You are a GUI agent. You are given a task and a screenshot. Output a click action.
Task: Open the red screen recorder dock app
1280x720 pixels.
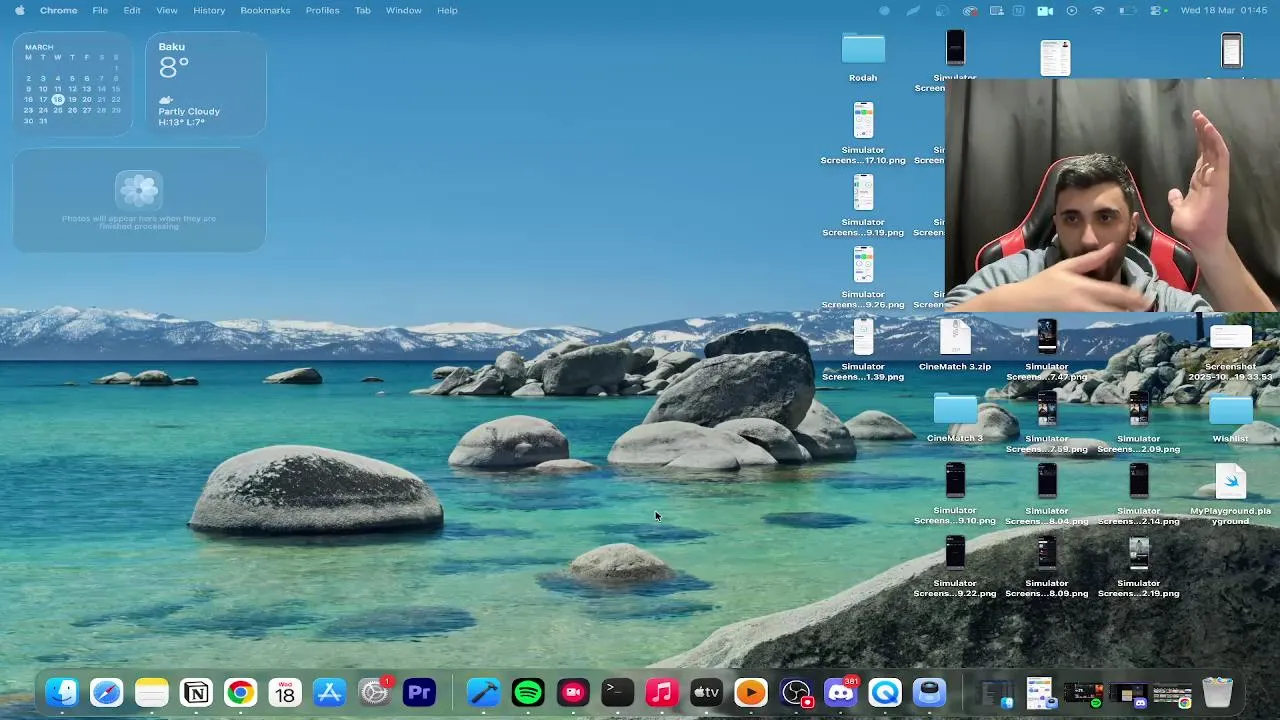coord(573,692)
